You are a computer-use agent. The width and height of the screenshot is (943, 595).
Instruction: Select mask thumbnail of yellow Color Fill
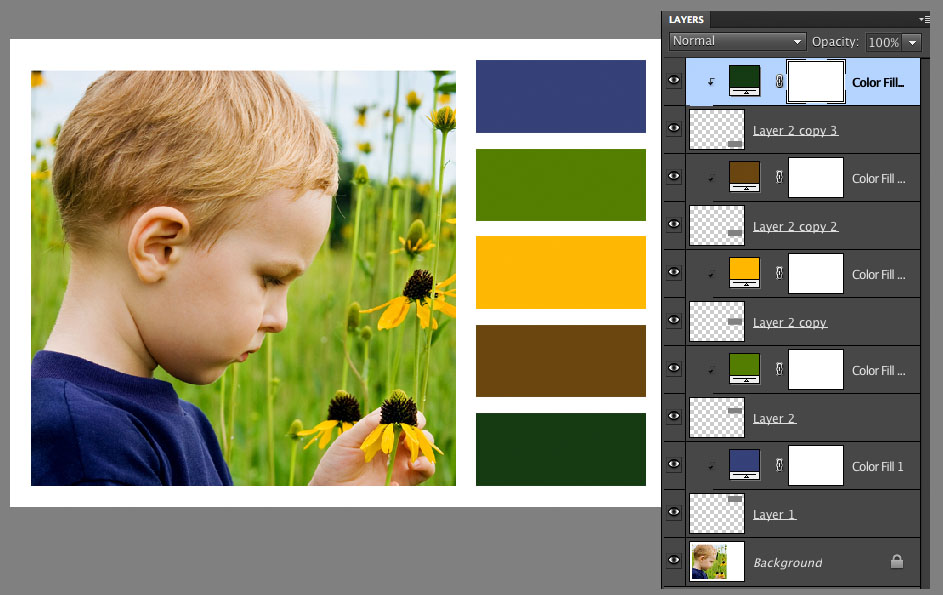pyautogui.click(x=816, y=274)
